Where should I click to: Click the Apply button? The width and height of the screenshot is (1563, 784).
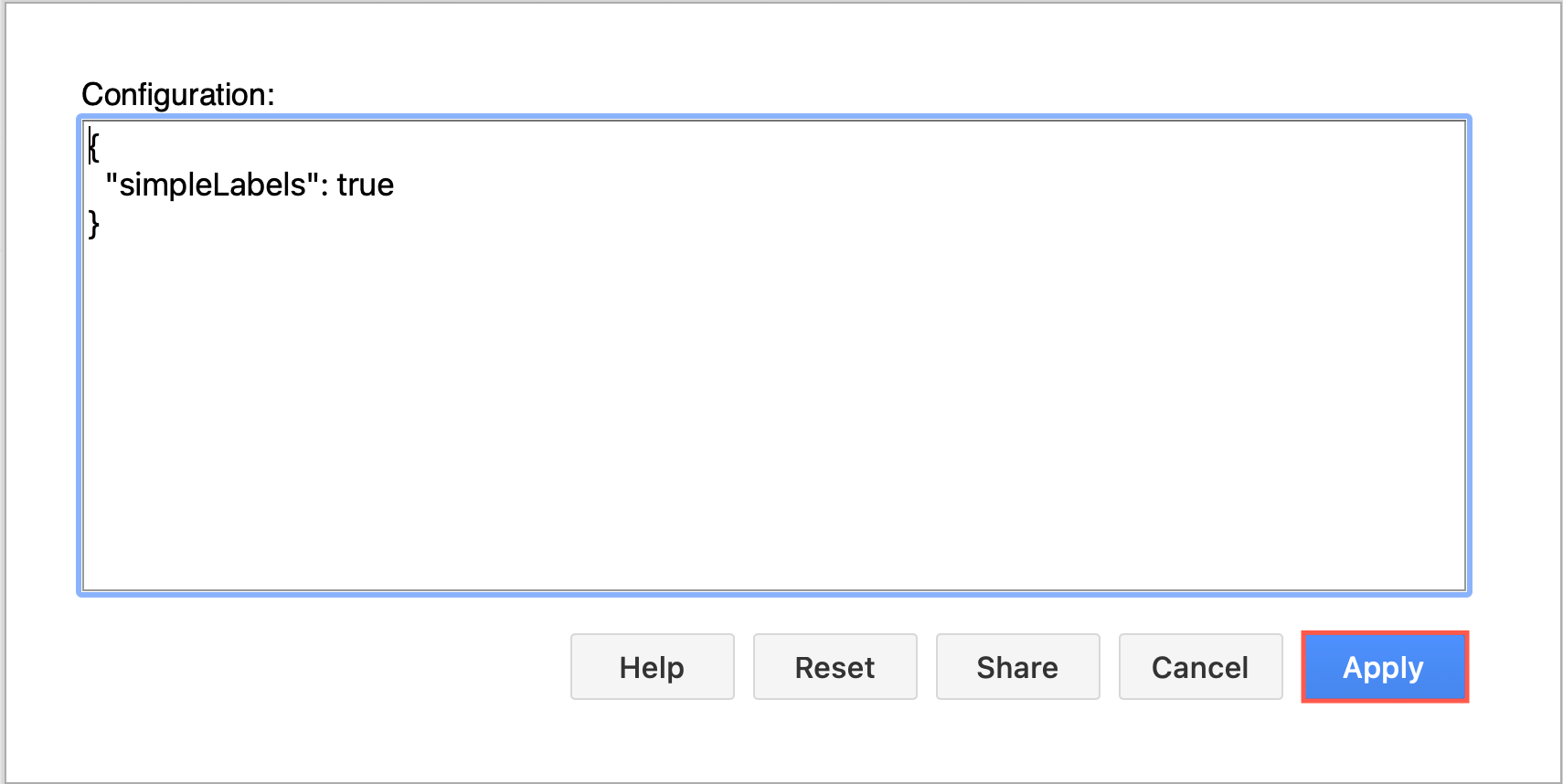point(1384,667)
